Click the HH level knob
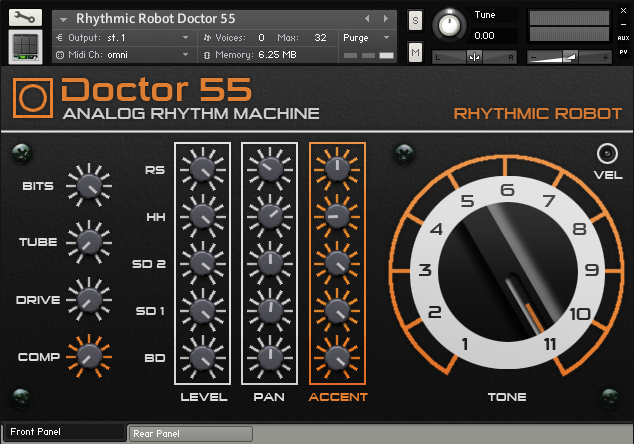The height and width of the screenshot is (444, 634). pyautogui.click(x=202, y=217)
